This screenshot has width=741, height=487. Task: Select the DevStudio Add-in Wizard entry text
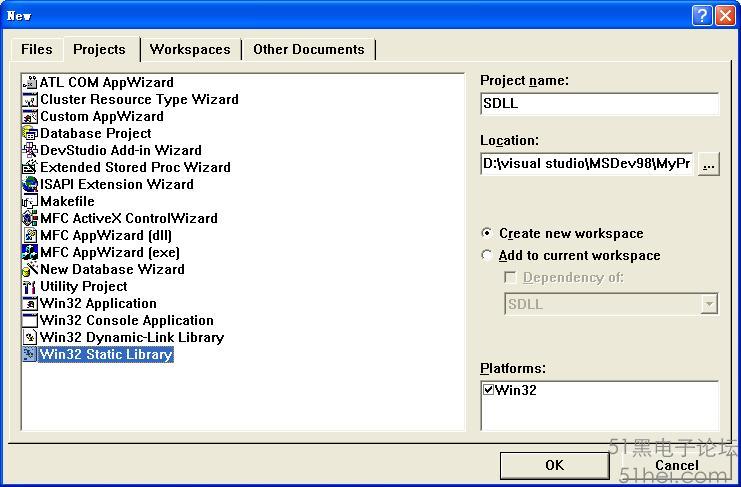click(x=121, y=150)
